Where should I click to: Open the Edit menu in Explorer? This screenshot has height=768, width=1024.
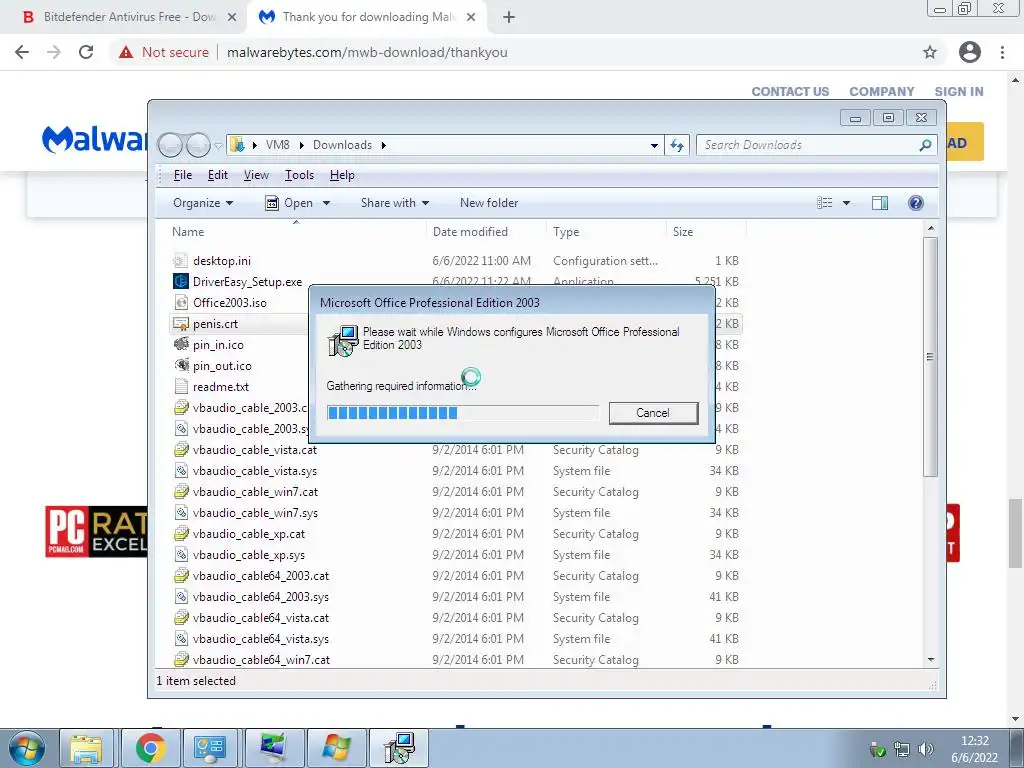217,175
